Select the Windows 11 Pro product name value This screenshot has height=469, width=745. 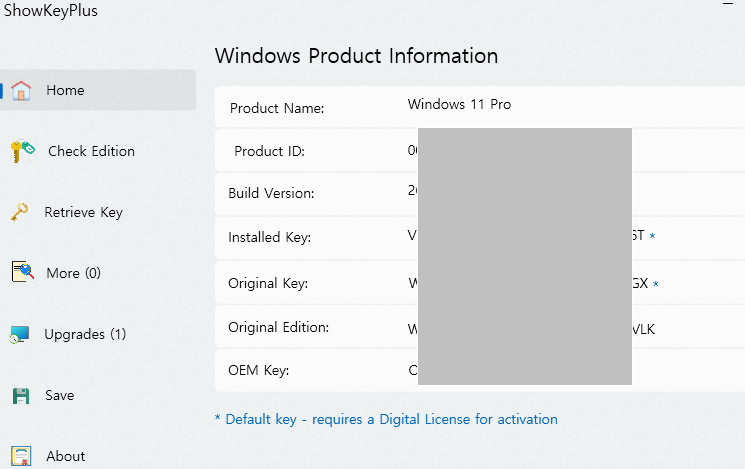coord(459,104)
